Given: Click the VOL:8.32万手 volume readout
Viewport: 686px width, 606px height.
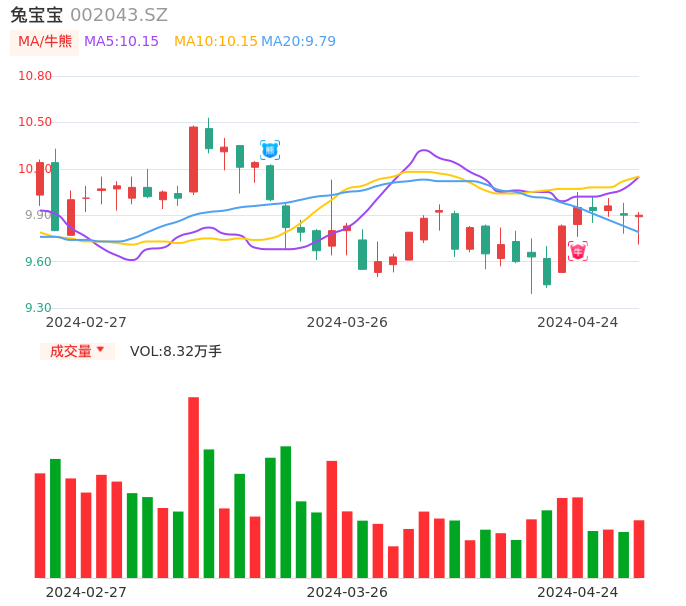Looking at the screenshot, I should (x=176, y=351).
